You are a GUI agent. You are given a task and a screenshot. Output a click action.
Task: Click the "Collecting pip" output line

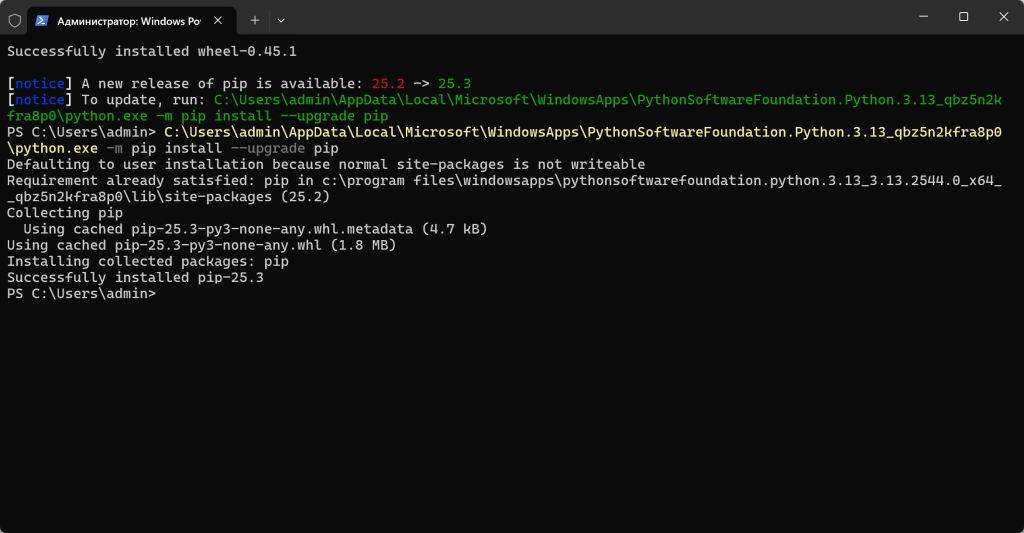pyautogui.click(x=64, y=213)
